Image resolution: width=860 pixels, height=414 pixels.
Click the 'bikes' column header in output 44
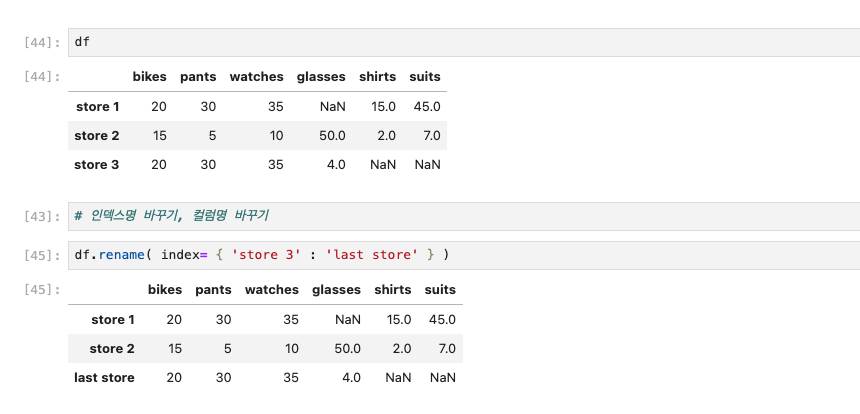(x=149, y=77)
